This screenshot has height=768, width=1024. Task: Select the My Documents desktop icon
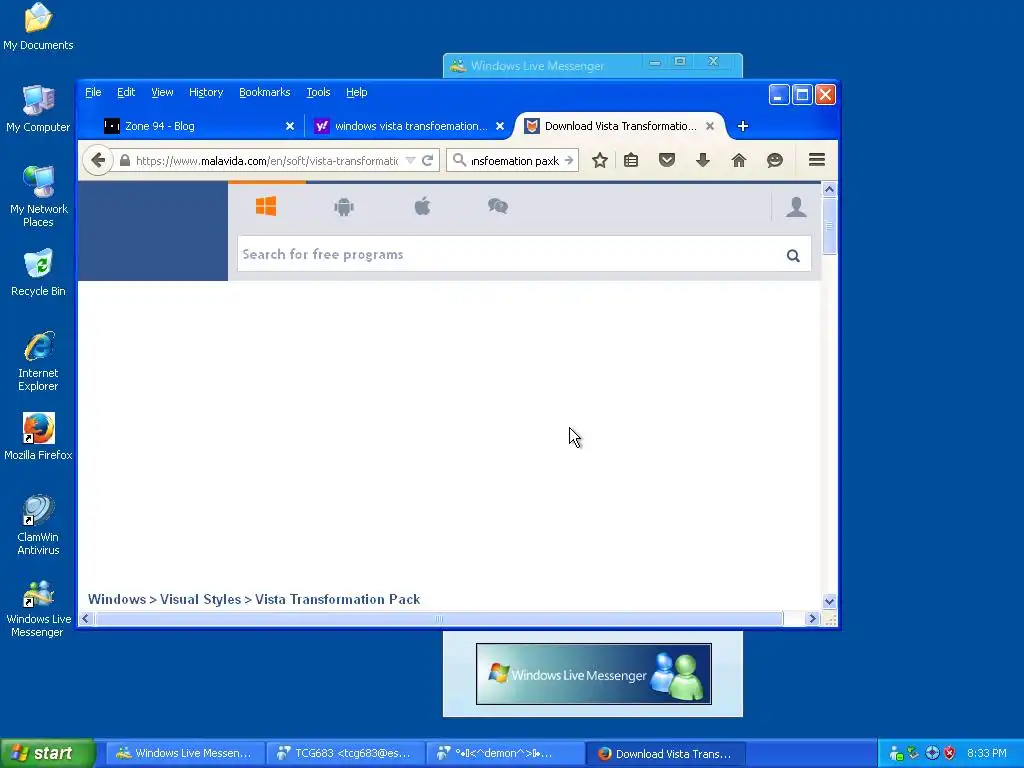pyautogui.click(x=38, y=26)
